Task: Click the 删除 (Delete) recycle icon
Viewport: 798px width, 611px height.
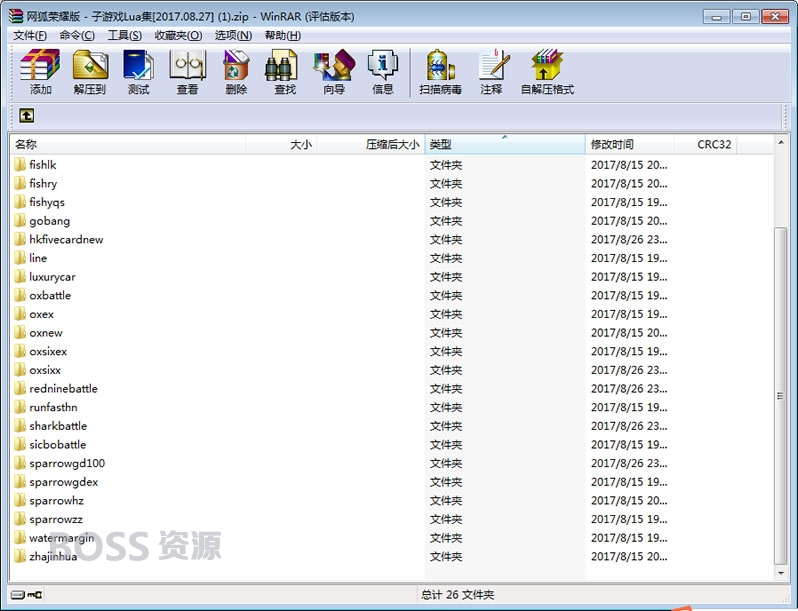Action: coord(236,65)
